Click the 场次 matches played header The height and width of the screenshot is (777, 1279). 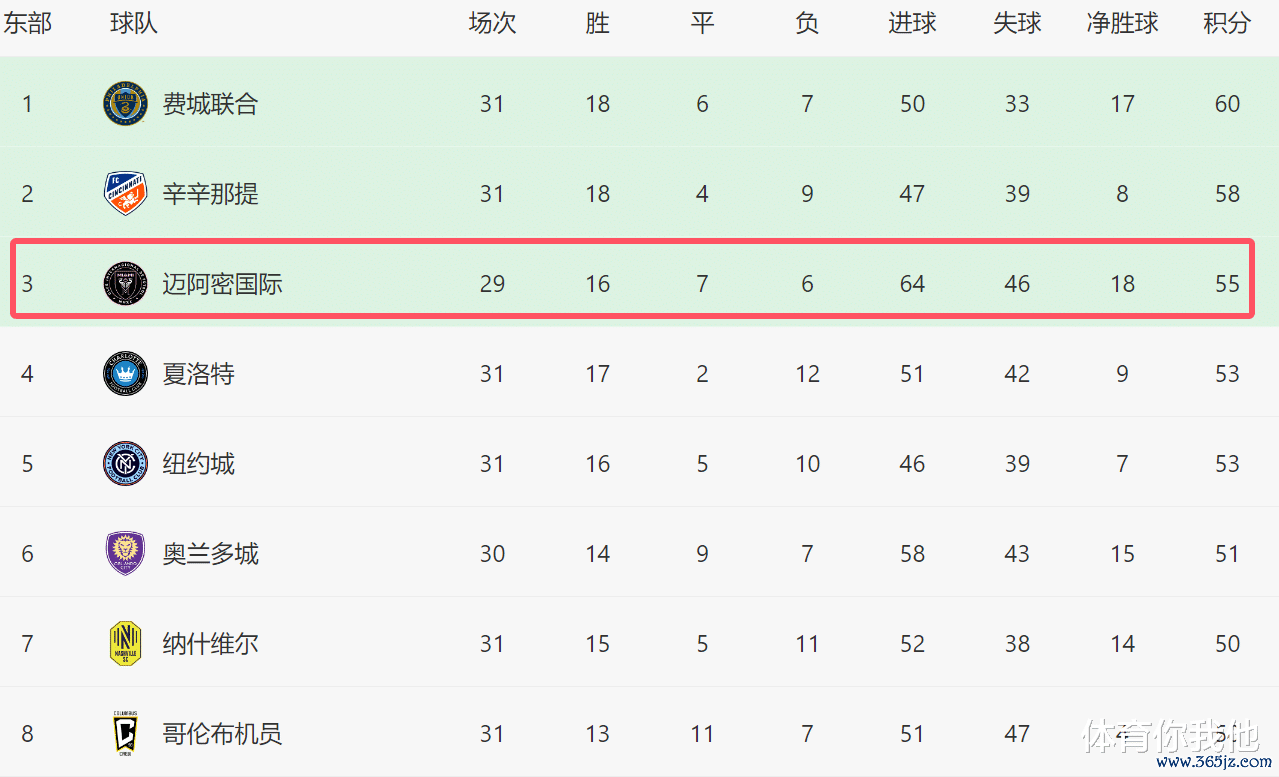[492, 23]
